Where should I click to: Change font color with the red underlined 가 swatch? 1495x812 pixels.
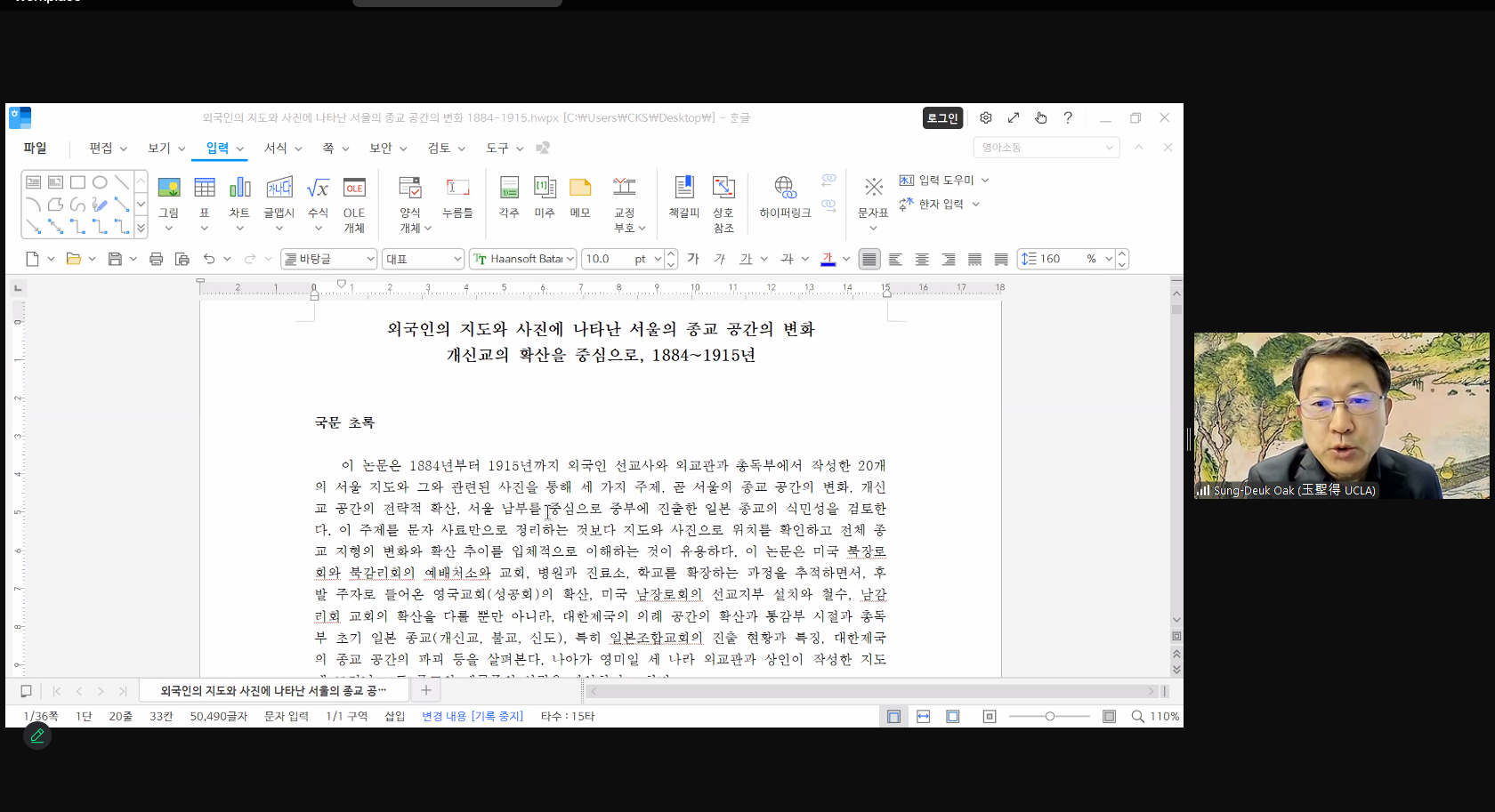point(828,259)
